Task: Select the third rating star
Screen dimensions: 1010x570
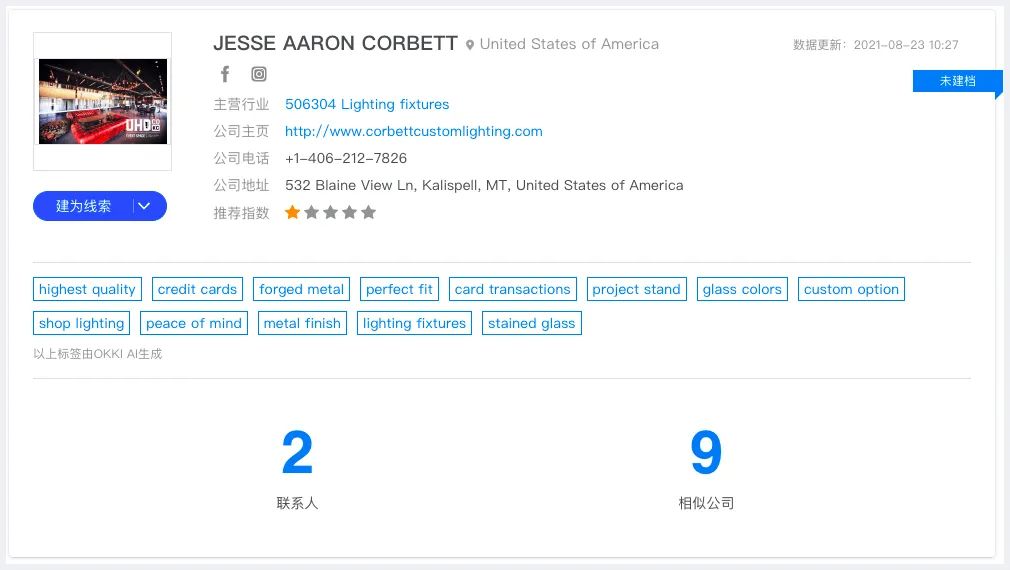Action: 331,212
